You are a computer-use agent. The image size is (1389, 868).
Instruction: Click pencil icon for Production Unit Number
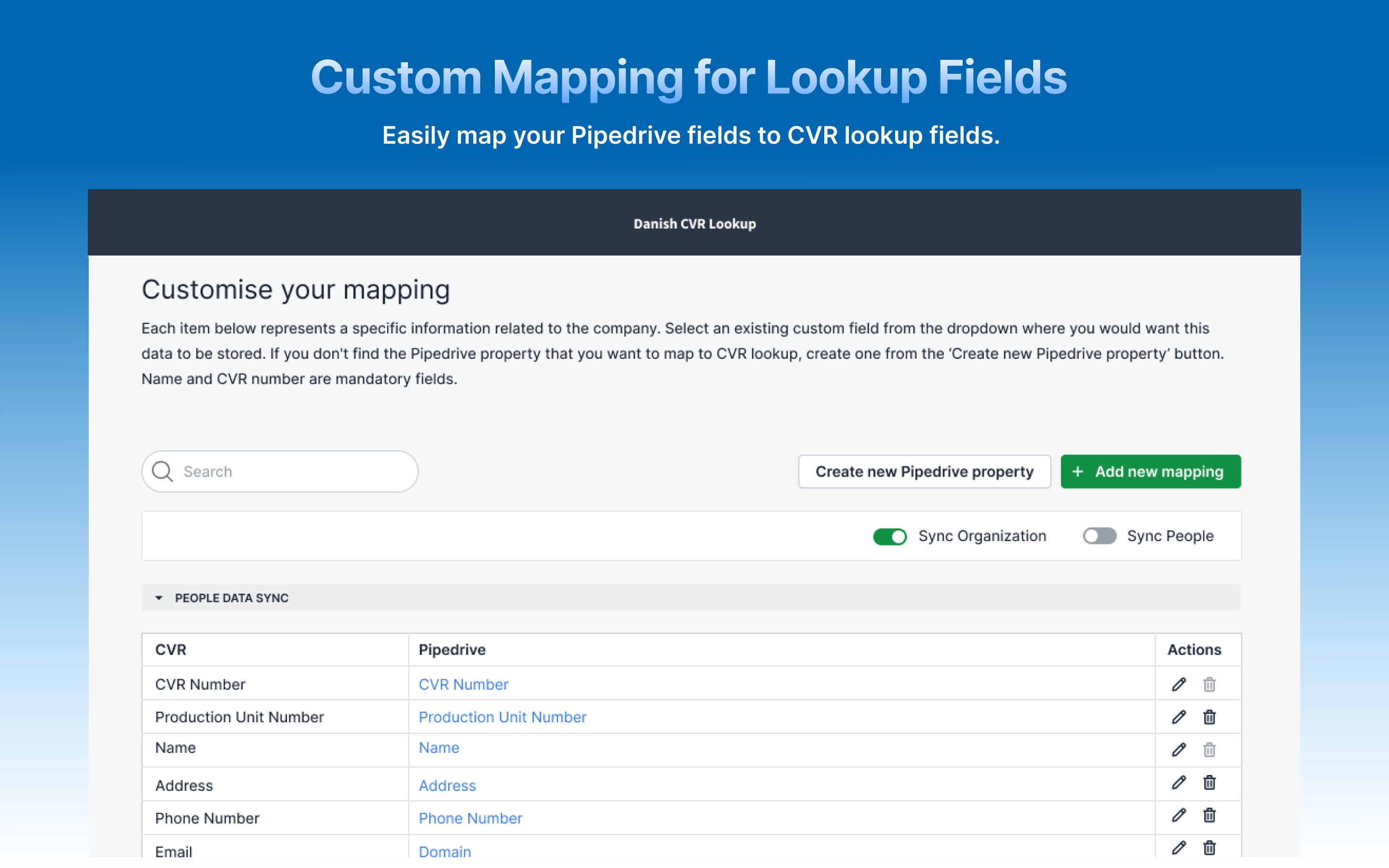1178,717
